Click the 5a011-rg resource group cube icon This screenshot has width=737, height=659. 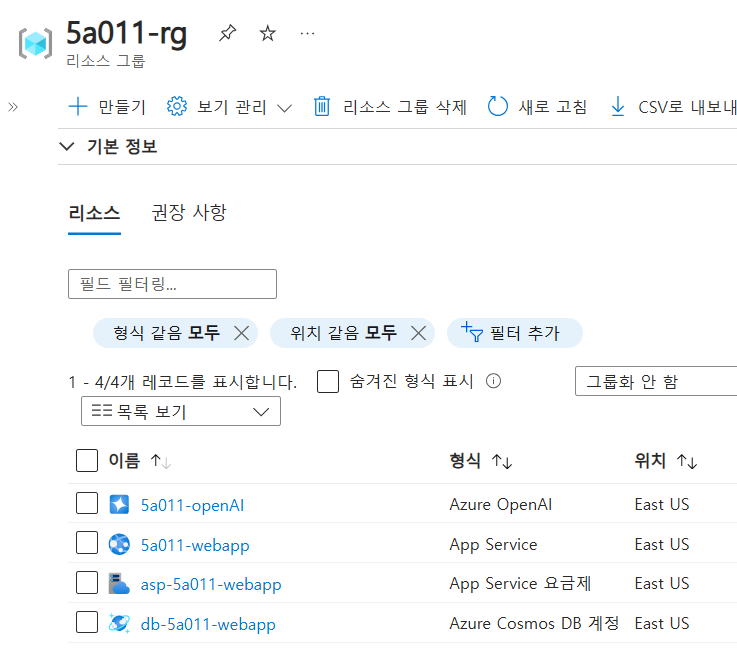[x=35, y=44]
